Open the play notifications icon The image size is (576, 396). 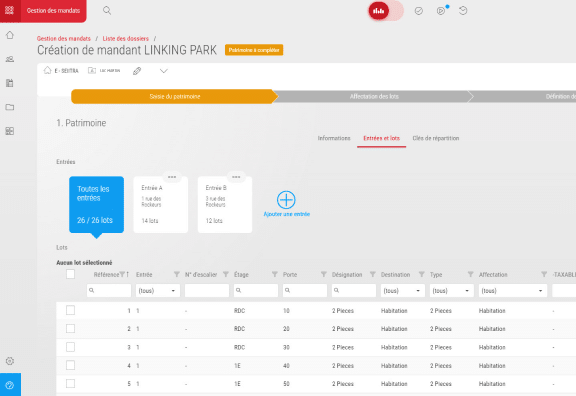pyautogui.click(x=441, y=11)
